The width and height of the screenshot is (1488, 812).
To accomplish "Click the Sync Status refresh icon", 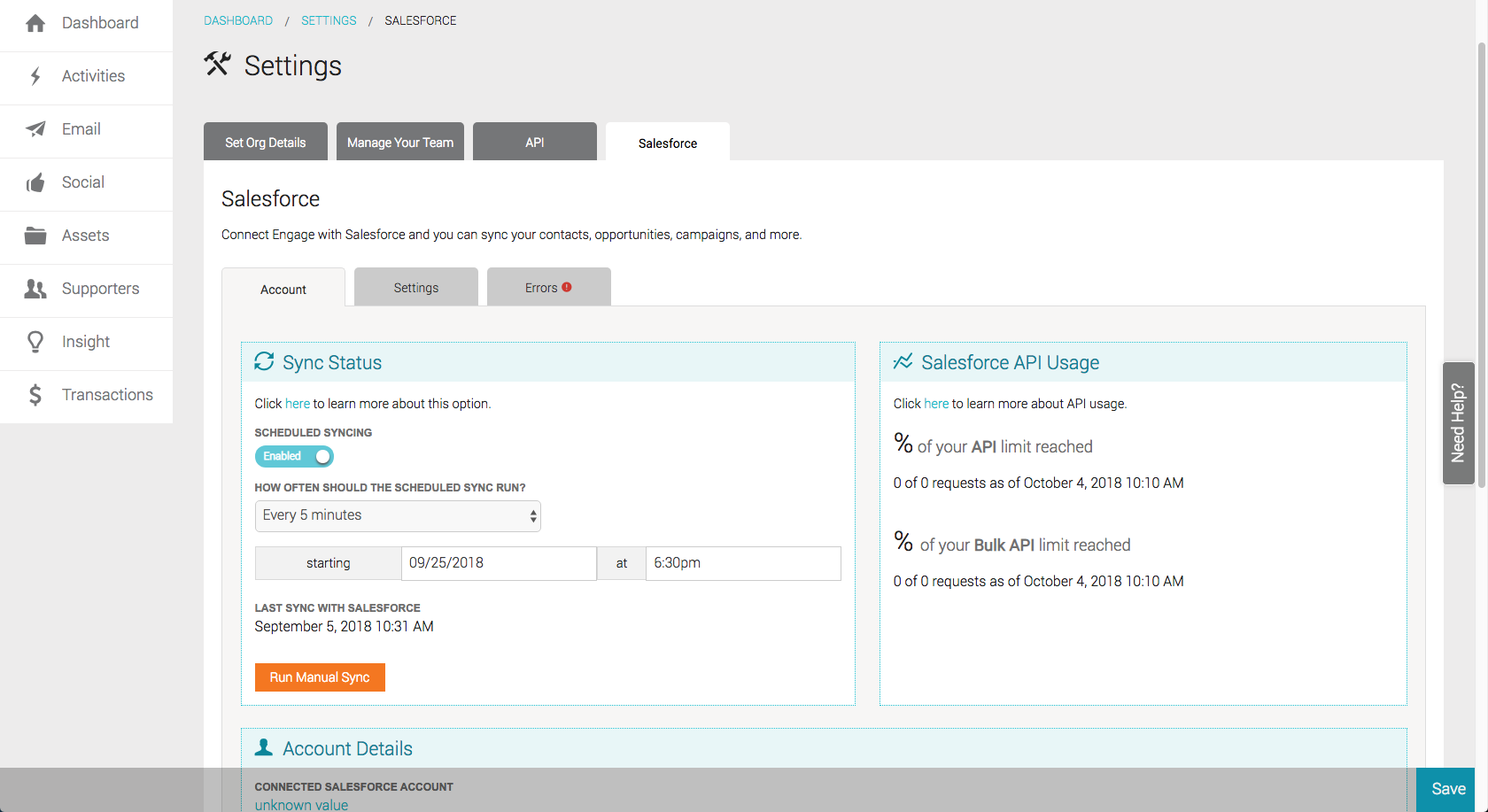I will [264, 361].
